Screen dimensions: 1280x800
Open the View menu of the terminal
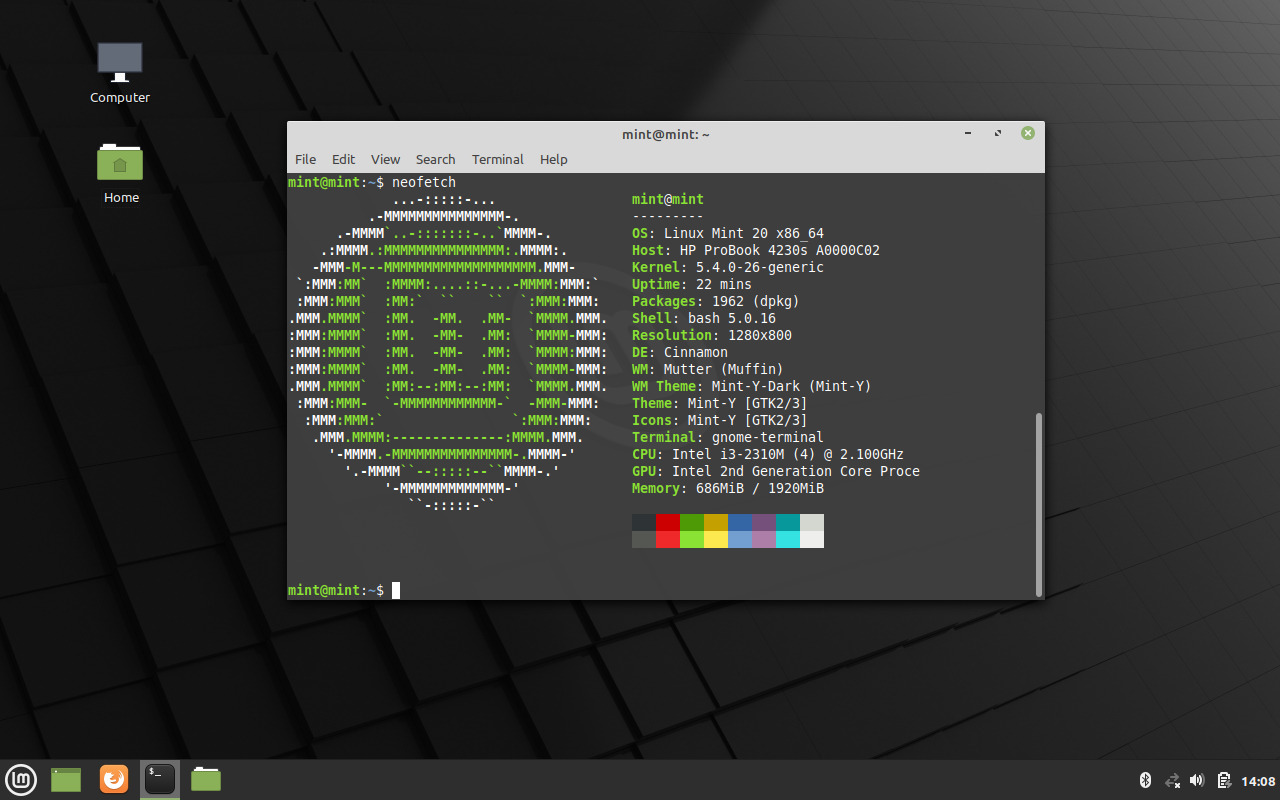[x=385, y=159]
